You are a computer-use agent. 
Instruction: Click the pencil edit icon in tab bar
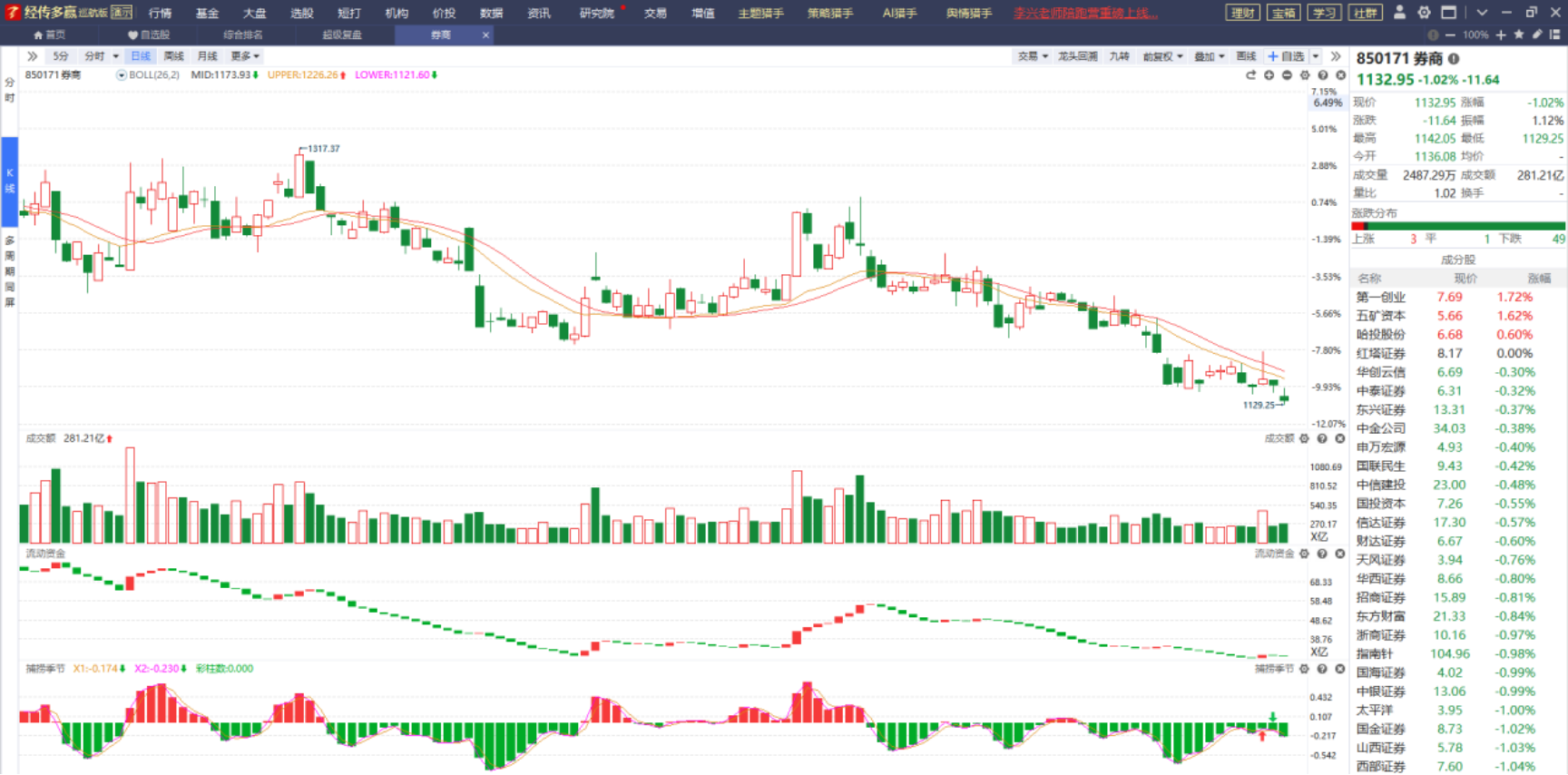coord(1536,34)
